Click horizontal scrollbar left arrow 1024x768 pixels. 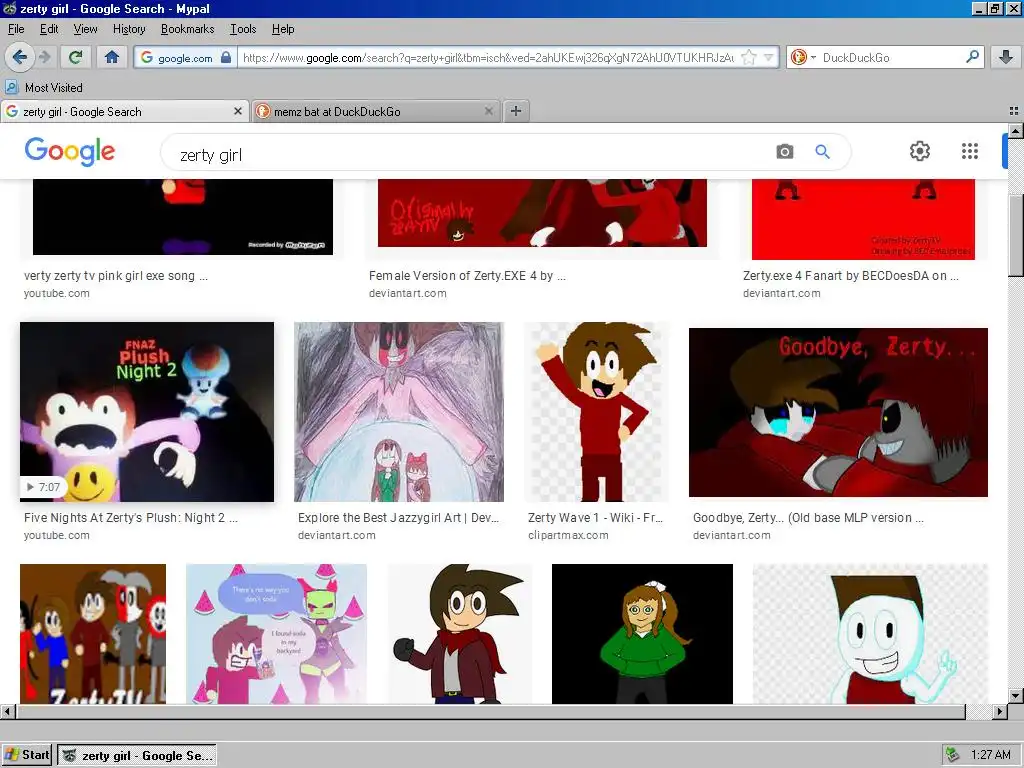click(x=8, y=711)
